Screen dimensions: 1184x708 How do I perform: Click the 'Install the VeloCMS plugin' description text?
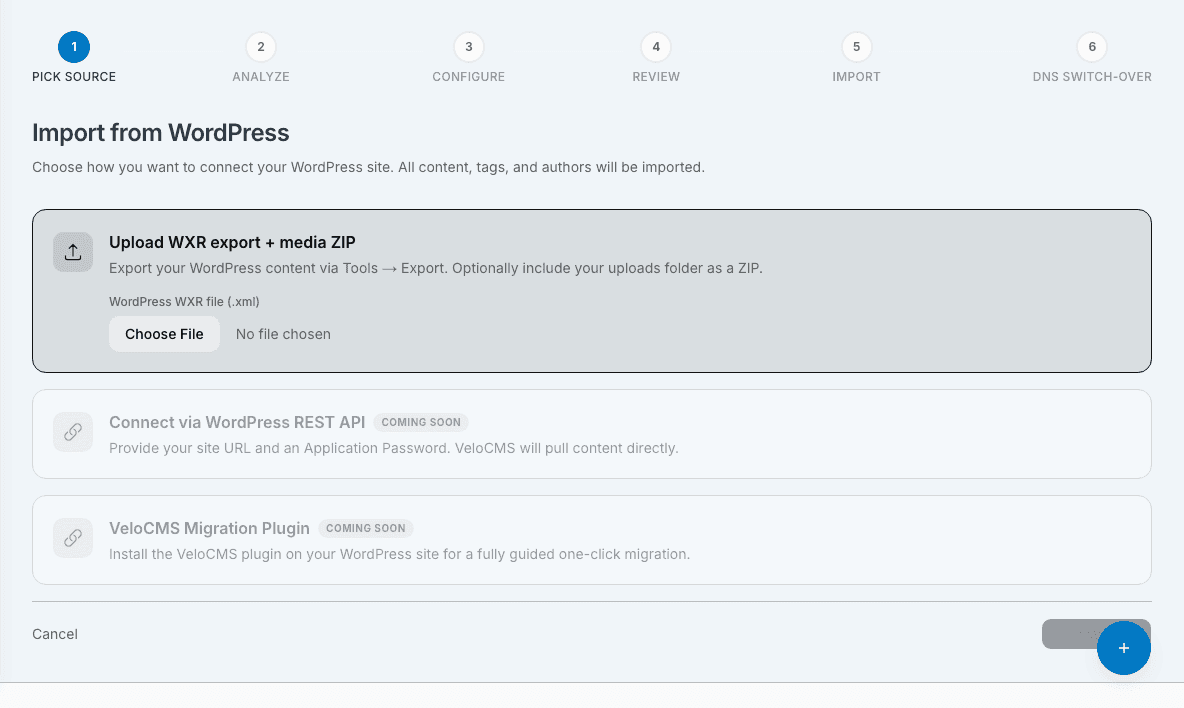coord(399,554)
